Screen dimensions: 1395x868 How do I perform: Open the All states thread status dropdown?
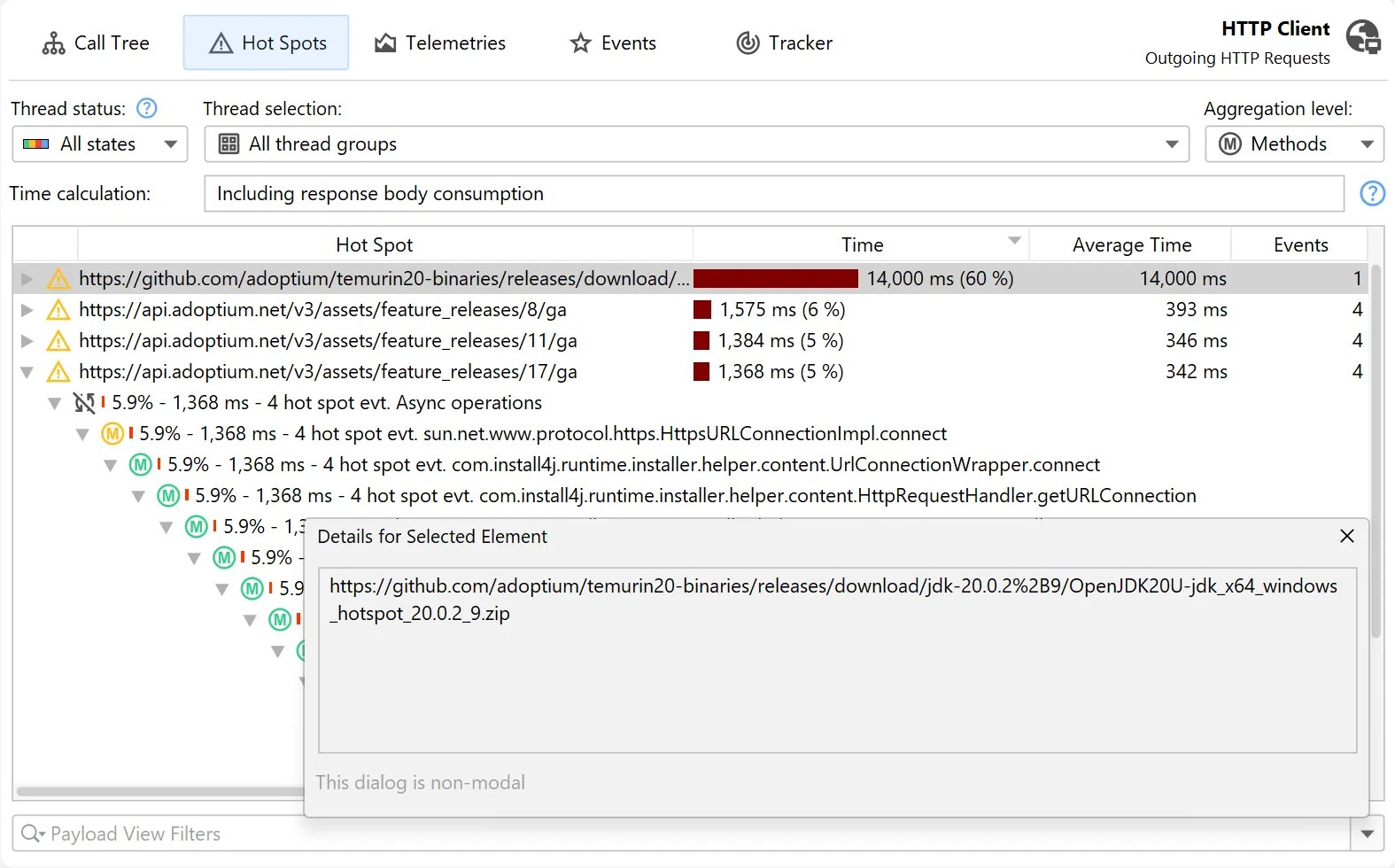tap(100, 144)
